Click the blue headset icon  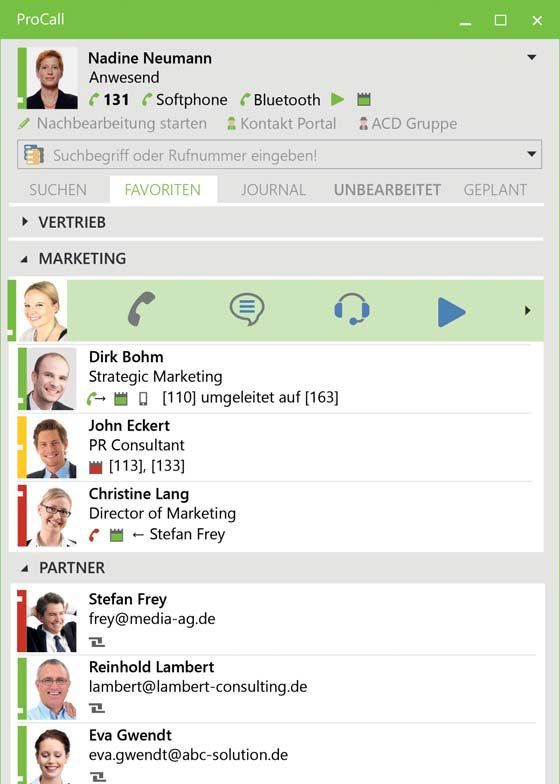pyautogui.click(x=352, y=309)
